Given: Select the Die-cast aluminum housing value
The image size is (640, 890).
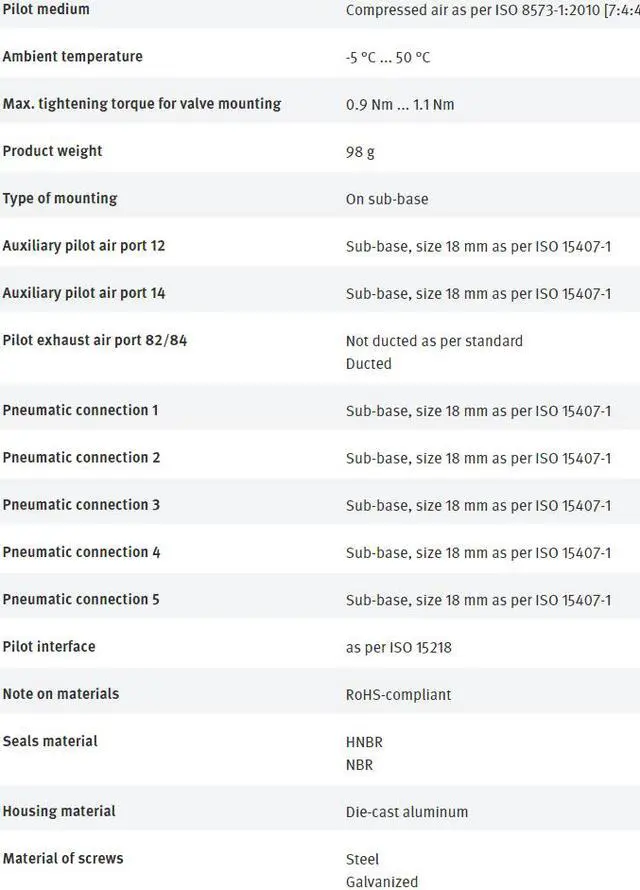Looking at the screenshot, I should pos(407,812).
